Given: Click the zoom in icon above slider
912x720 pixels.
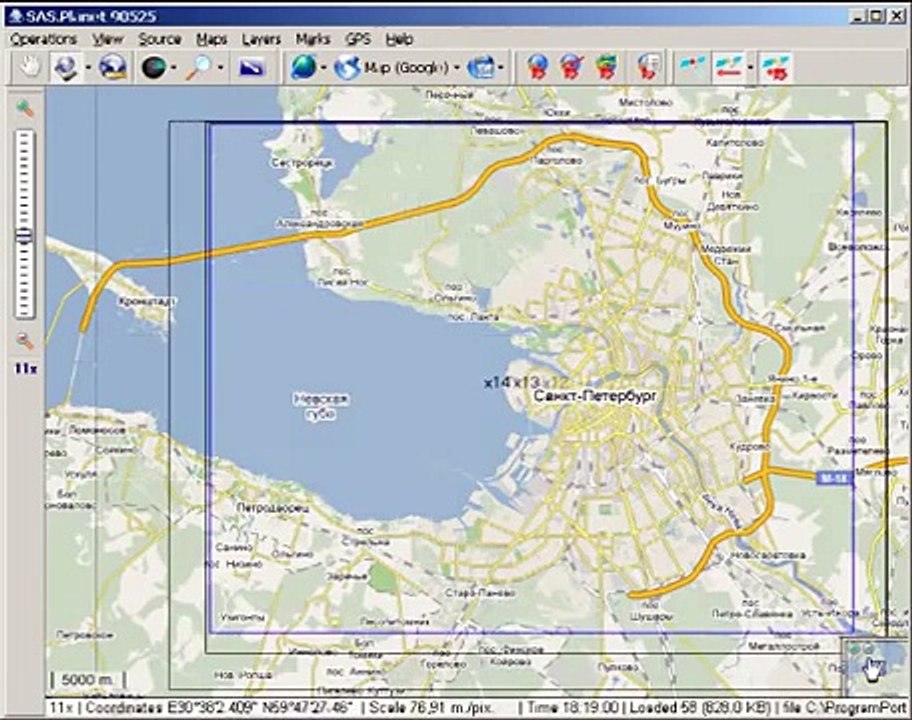Looking at the screenshot, I should [x=25, y=108].
